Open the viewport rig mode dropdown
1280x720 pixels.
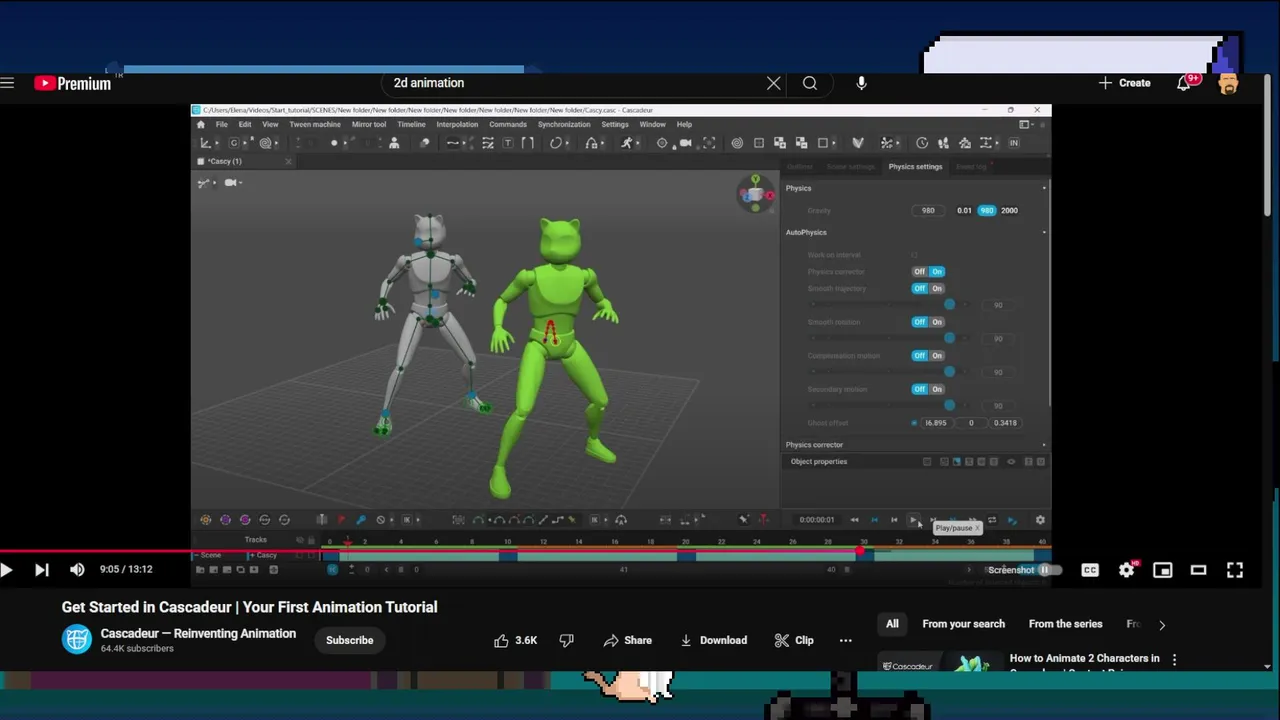click(207, 182)
